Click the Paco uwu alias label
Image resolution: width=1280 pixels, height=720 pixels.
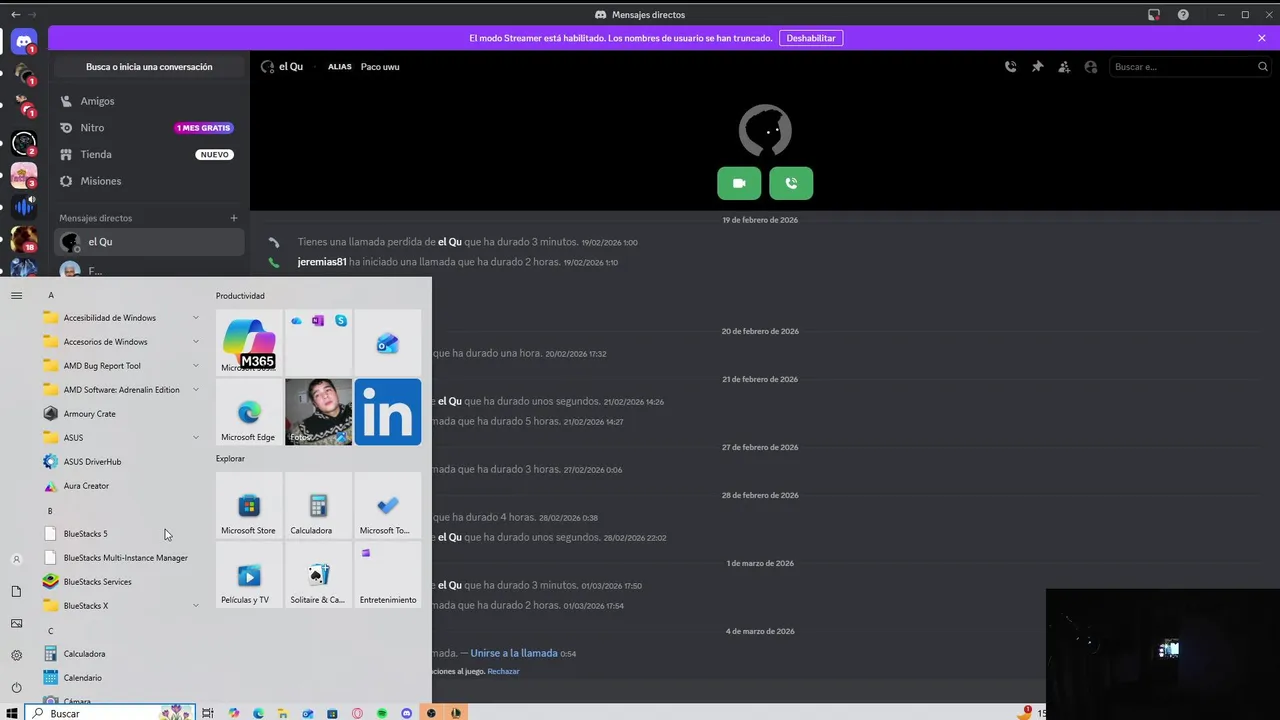(x=380, y=67)
